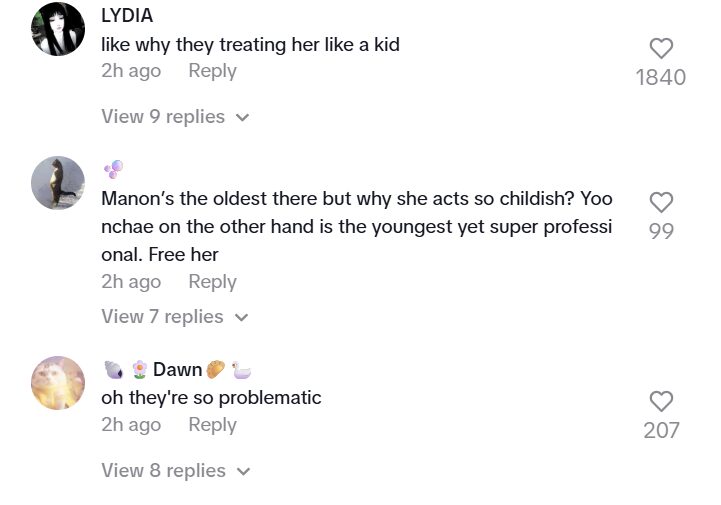Like Dawn's "so problematic" comment
The image size is (721, 505).
(661, 401)
